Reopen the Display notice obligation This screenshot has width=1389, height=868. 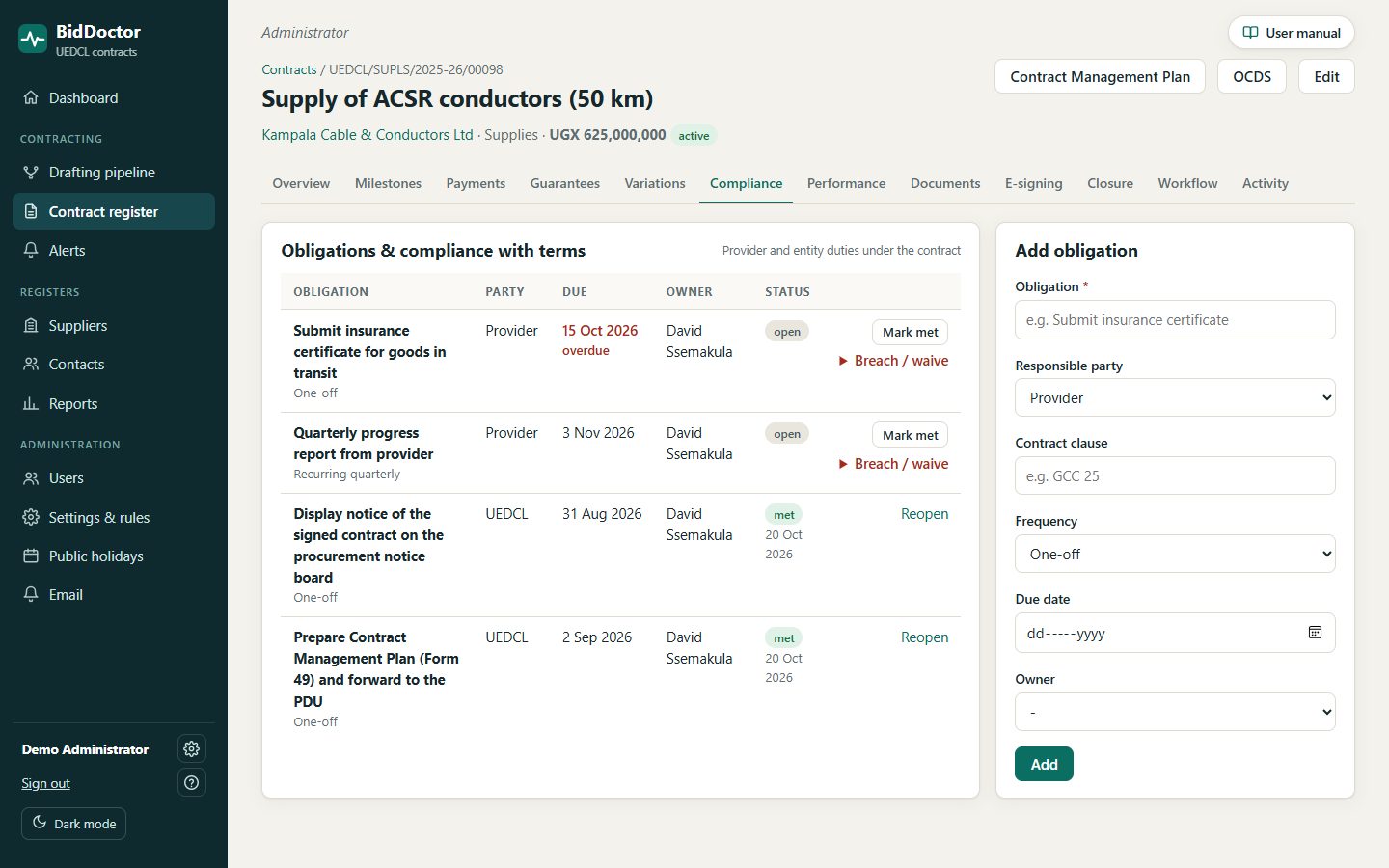(x=924, y=514)
